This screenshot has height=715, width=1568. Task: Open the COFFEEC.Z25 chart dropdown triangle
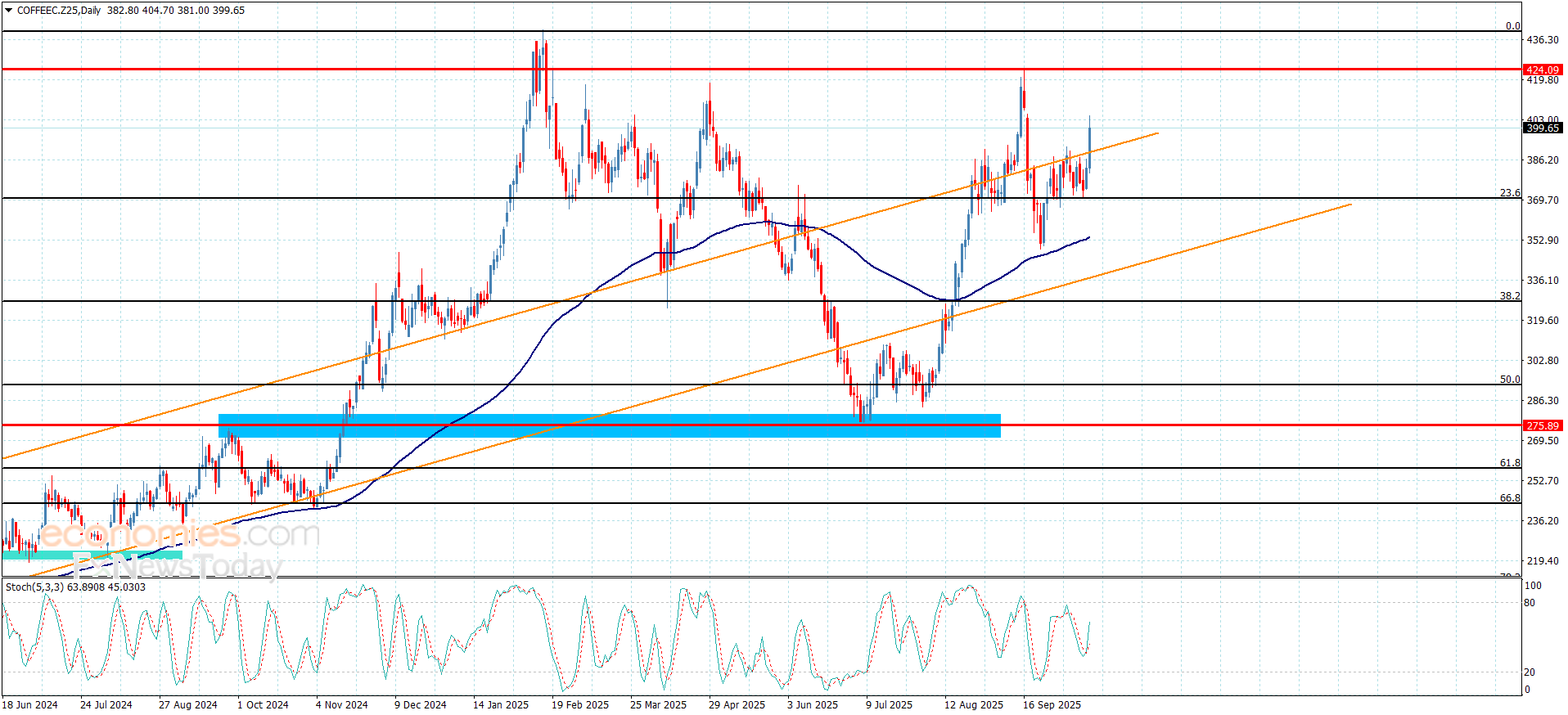pyautogui.click(x=9, y=11)
